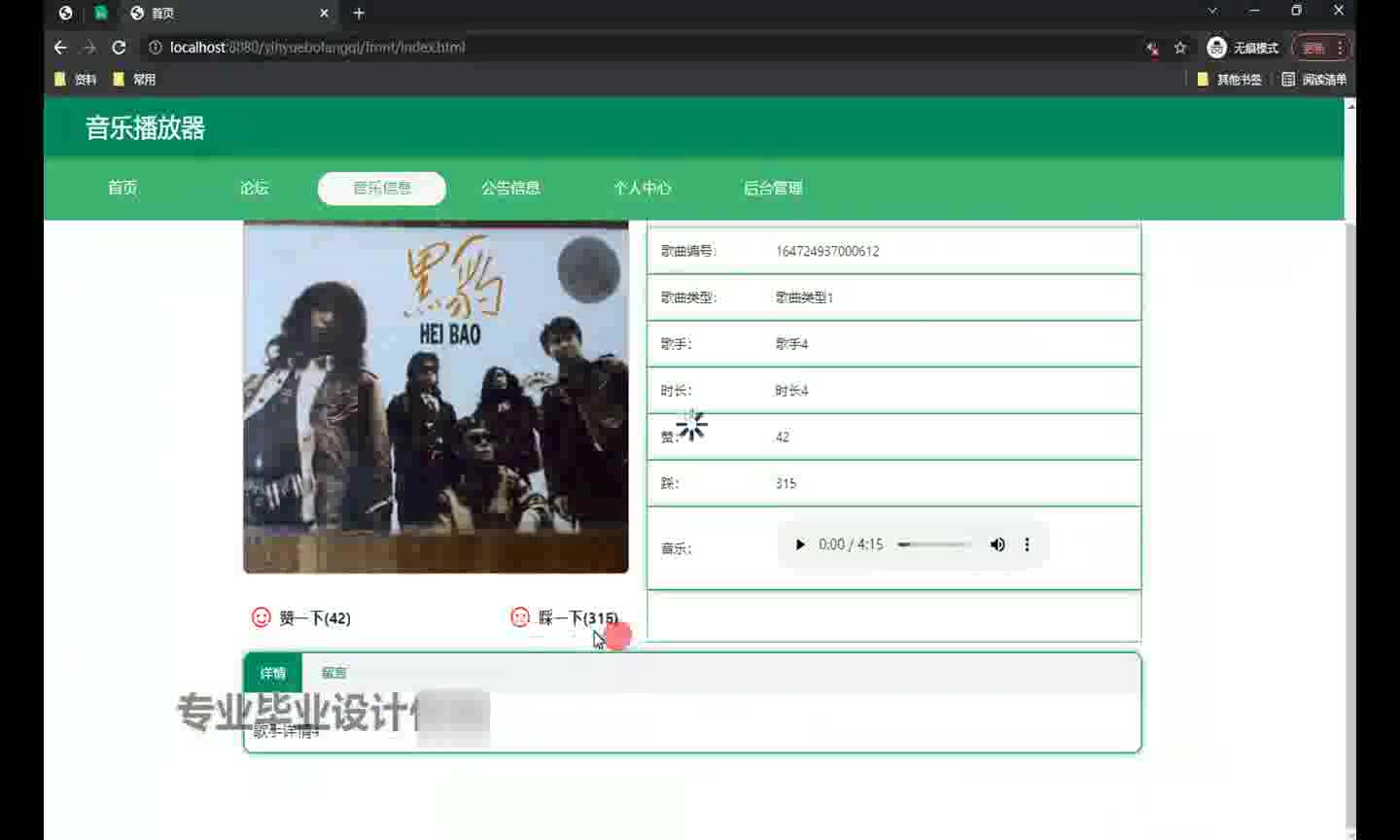This screenshot has width=1400, height=840.
Task: Click the 无痕模式 incognito profile icon
Action: pos(1242,48)
